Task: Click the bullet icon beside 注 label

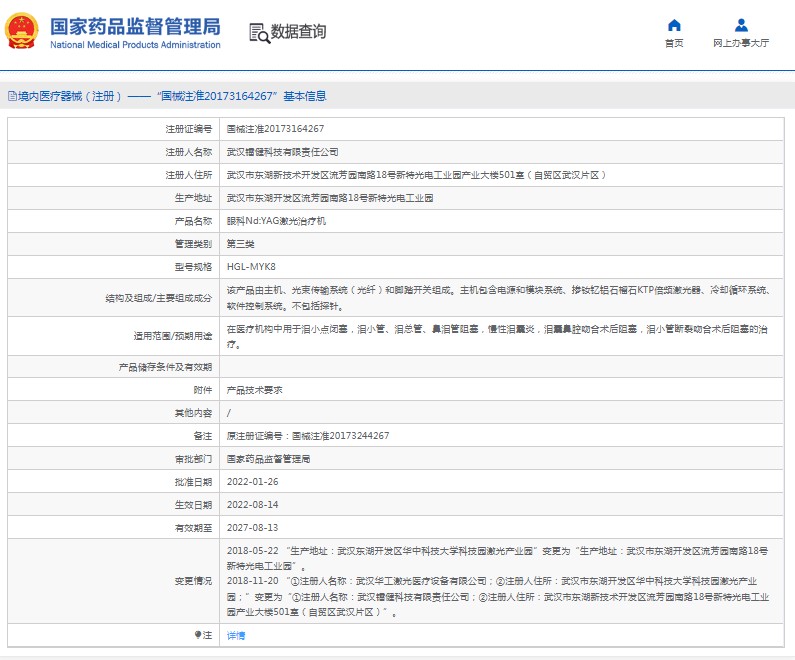Action: [198, 635]
